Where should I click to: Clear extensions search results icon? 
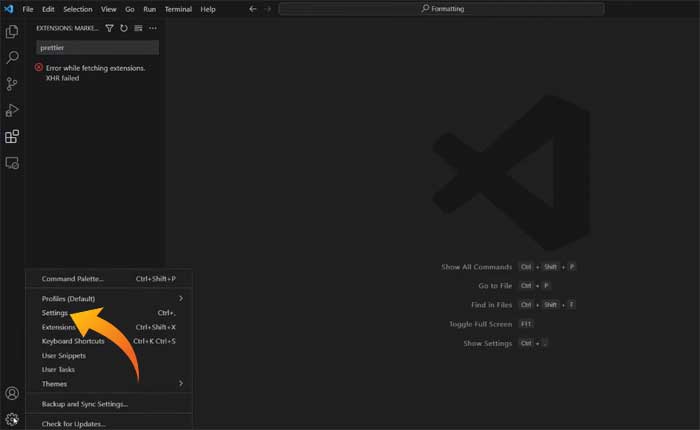(x=138, y=28)
